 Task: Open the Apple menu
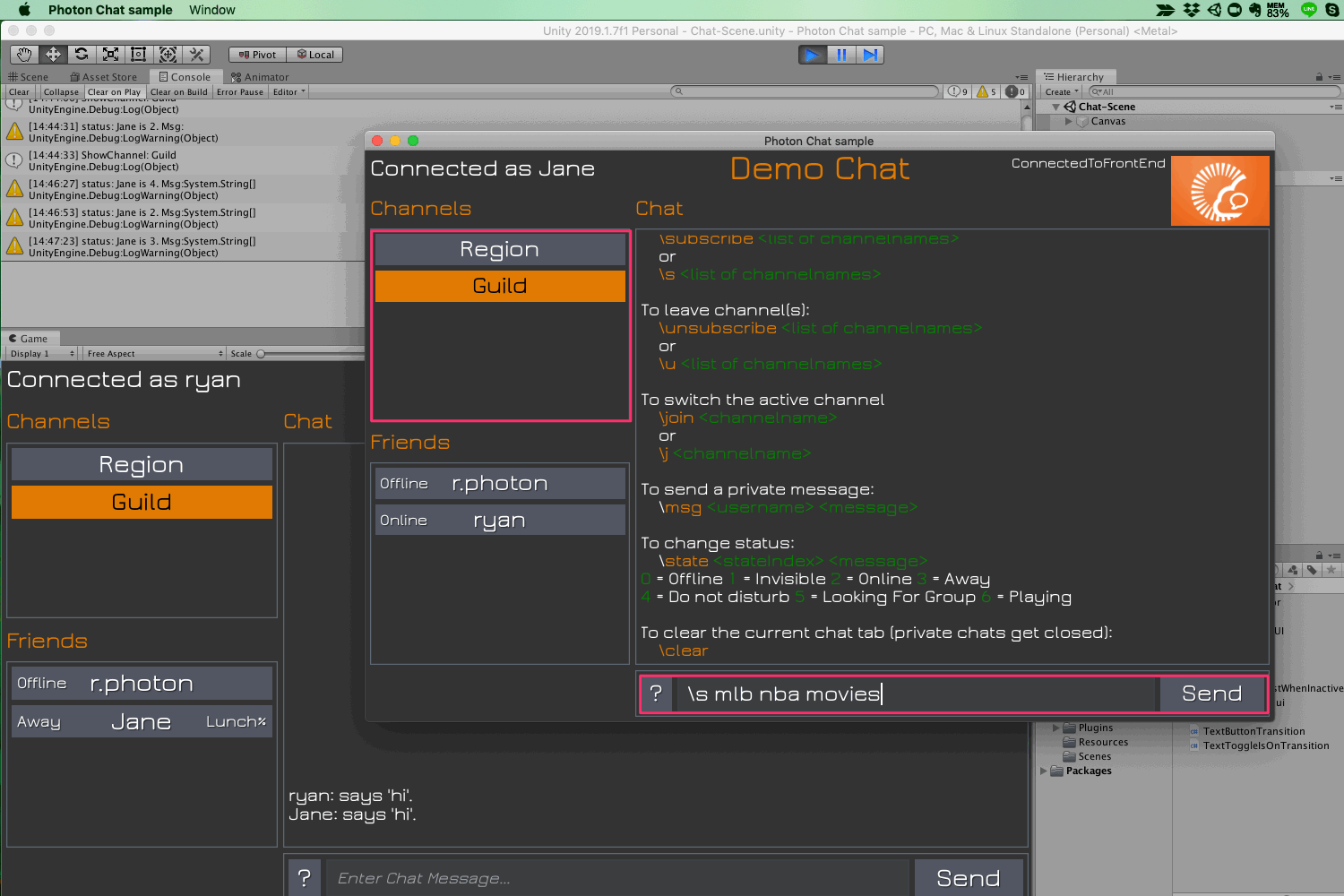pos(24,10)
